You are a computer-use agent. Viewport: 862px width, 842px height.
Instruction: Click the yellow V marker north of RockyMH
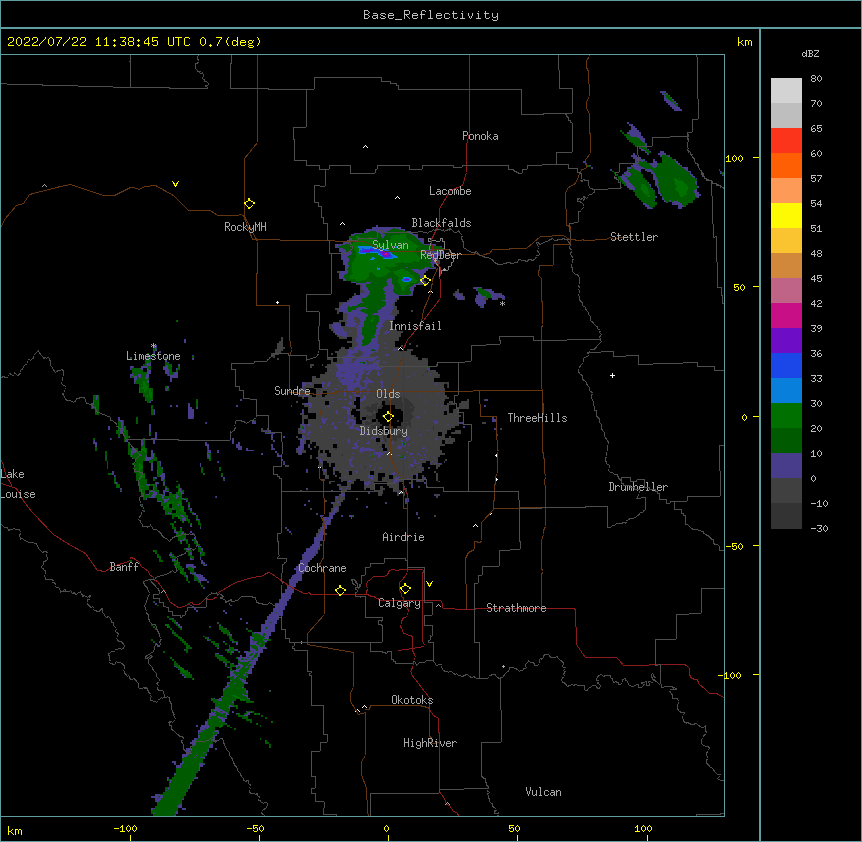(175, 184)
